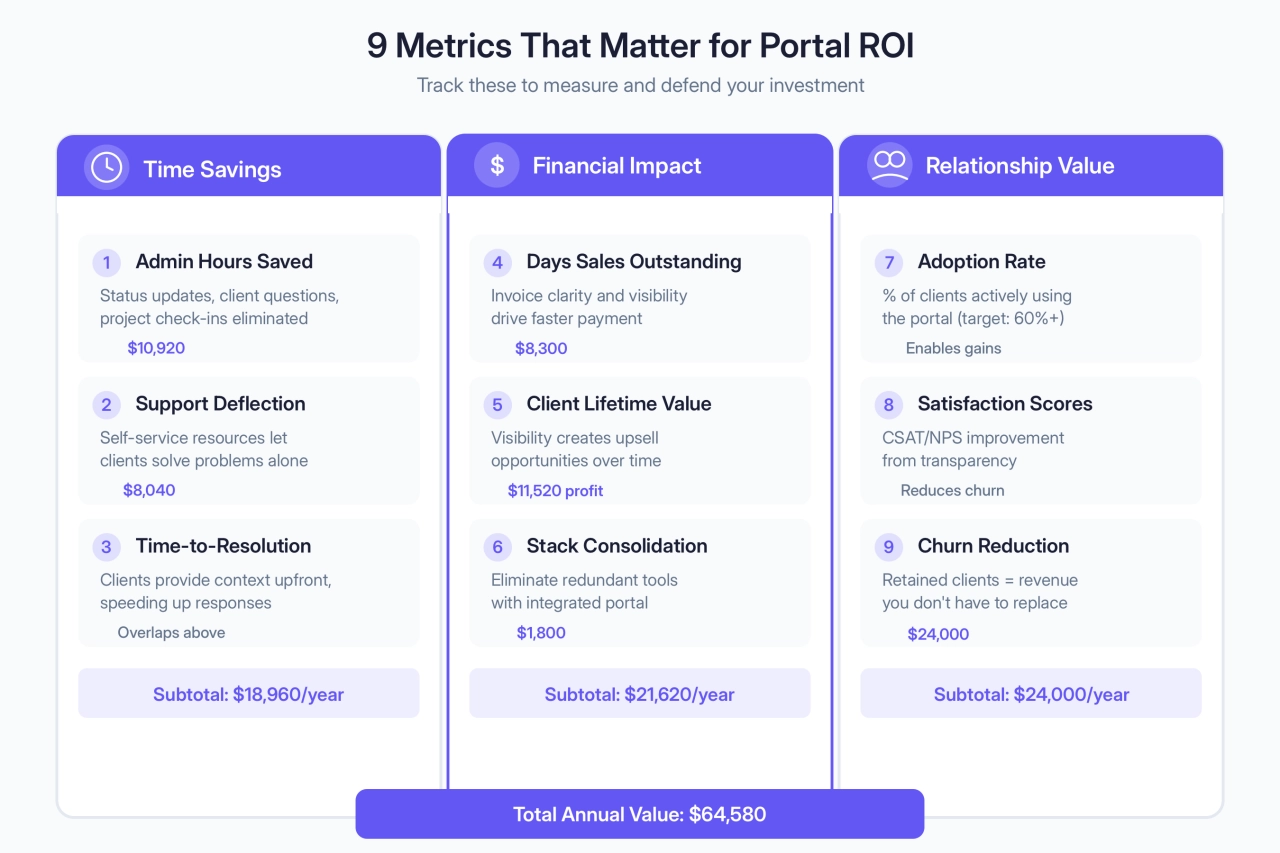Click the Subtotal $21,620/year bar
The height and width of the screenshot is (853, 1280).
(639, 693)
